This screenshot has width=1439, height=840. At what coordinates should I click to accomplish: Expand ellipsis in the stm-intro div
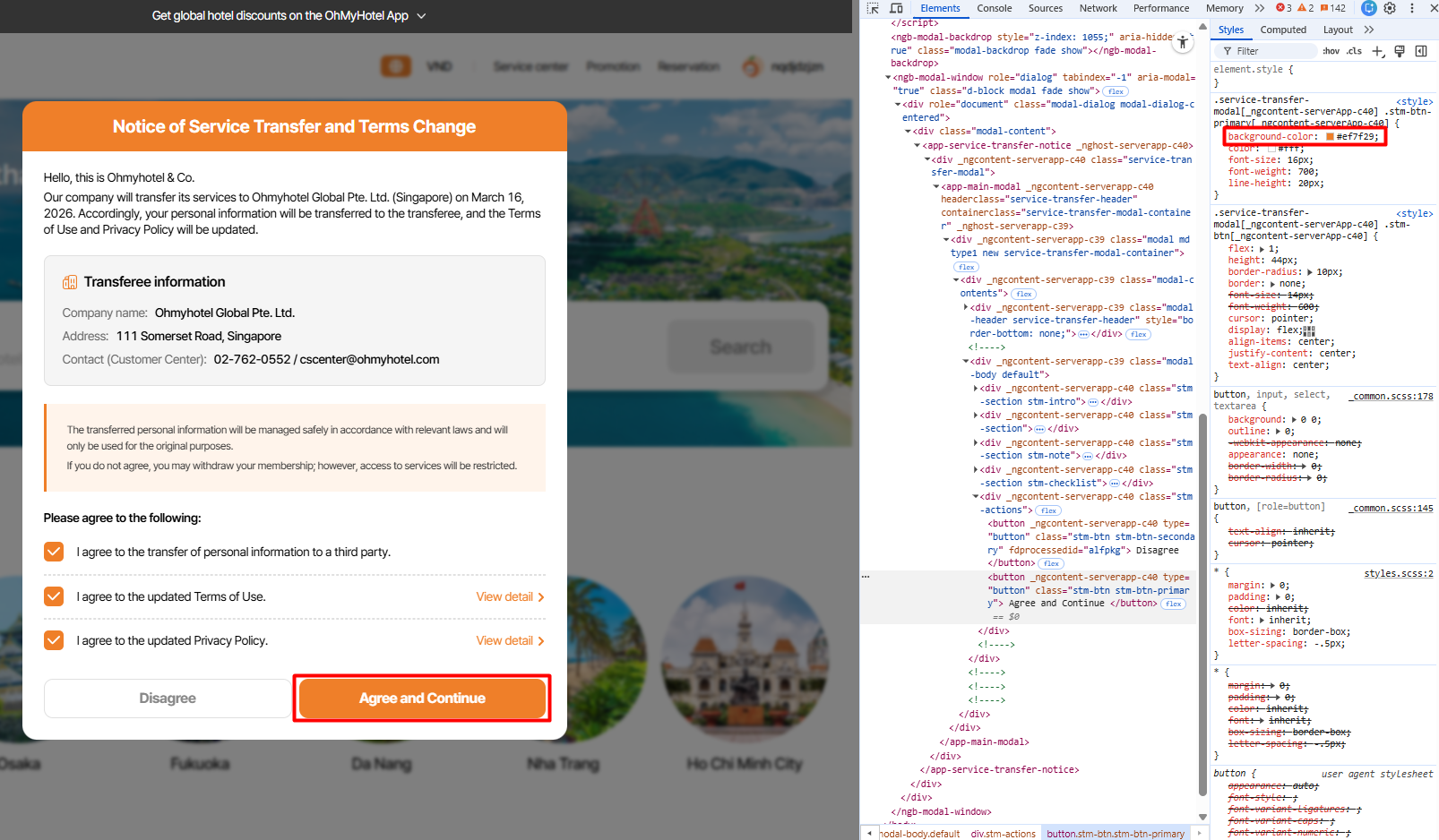coord(1093,402)
